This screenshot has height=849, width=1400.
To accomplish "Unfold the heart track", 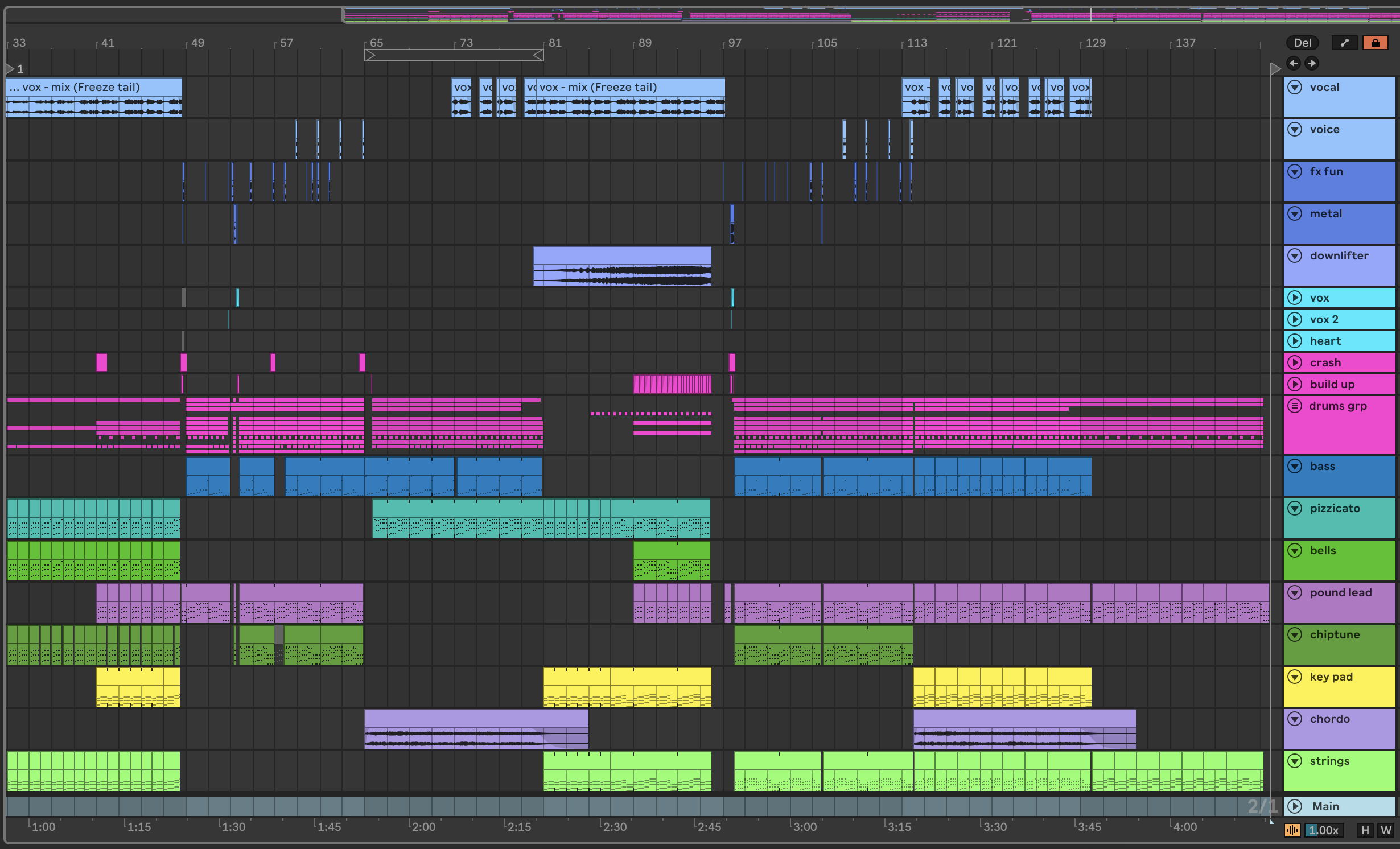I will 1295,341.
